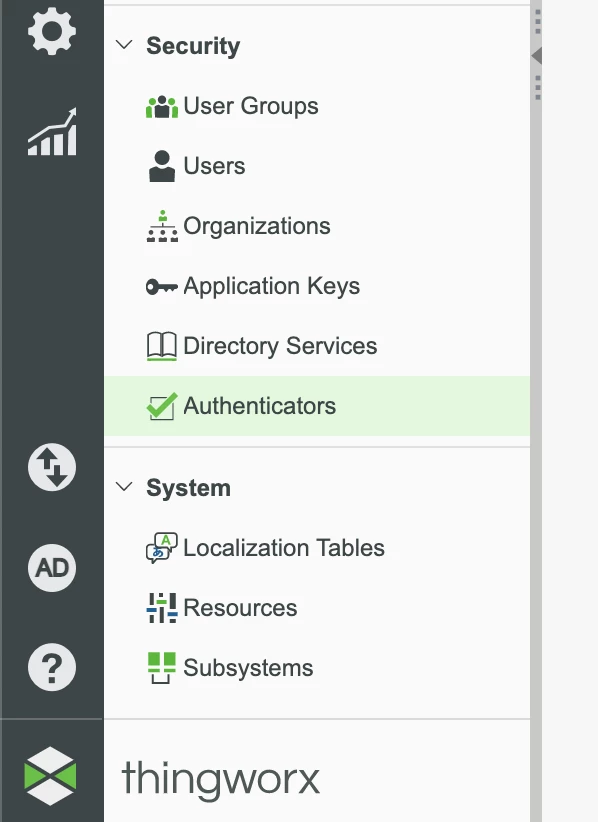The width and height of the screenshot is (598, 822).
Task: Click the Organizations hierarchy icon
Action: click(x=164, y=225)
